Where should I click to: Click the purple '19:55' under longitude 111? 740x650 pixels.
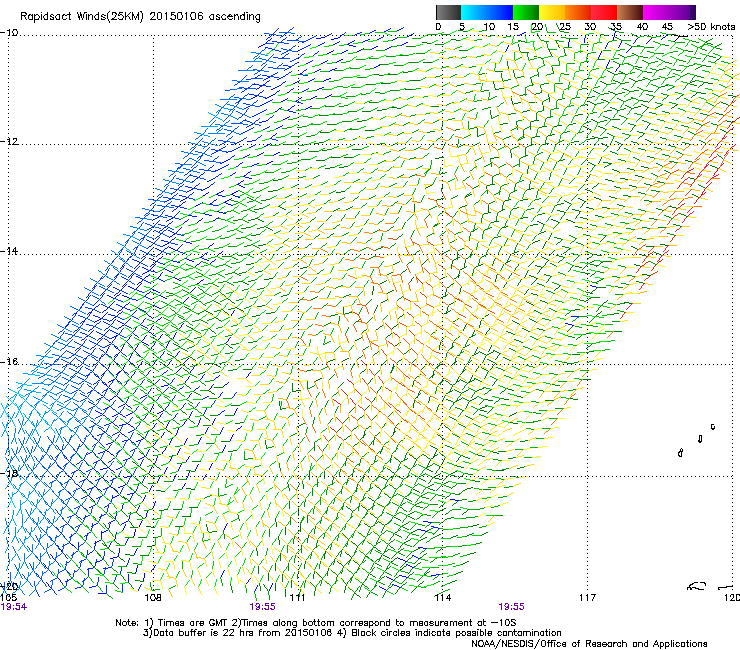pos(262,607)
